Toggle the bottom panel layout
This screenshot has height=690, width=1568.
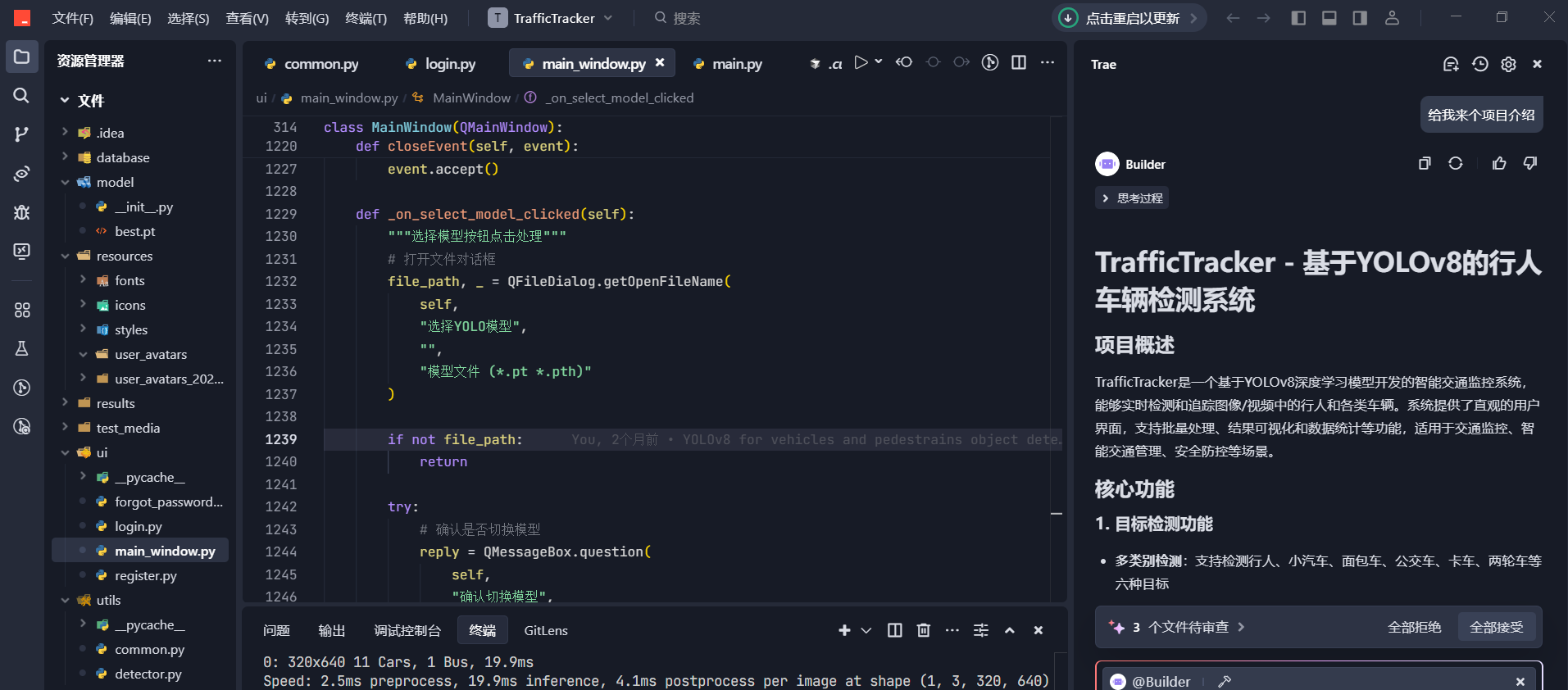click(x=1329, y=18)
